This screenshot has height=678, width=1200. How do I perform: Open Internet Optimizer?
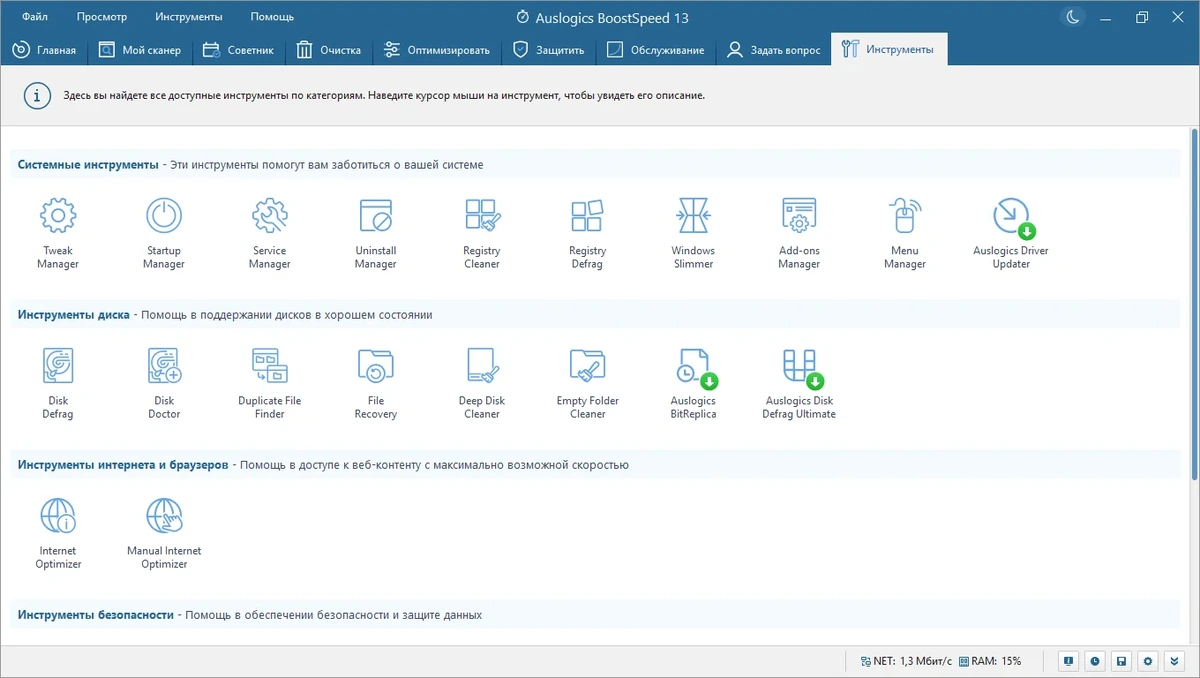[58, 534]
